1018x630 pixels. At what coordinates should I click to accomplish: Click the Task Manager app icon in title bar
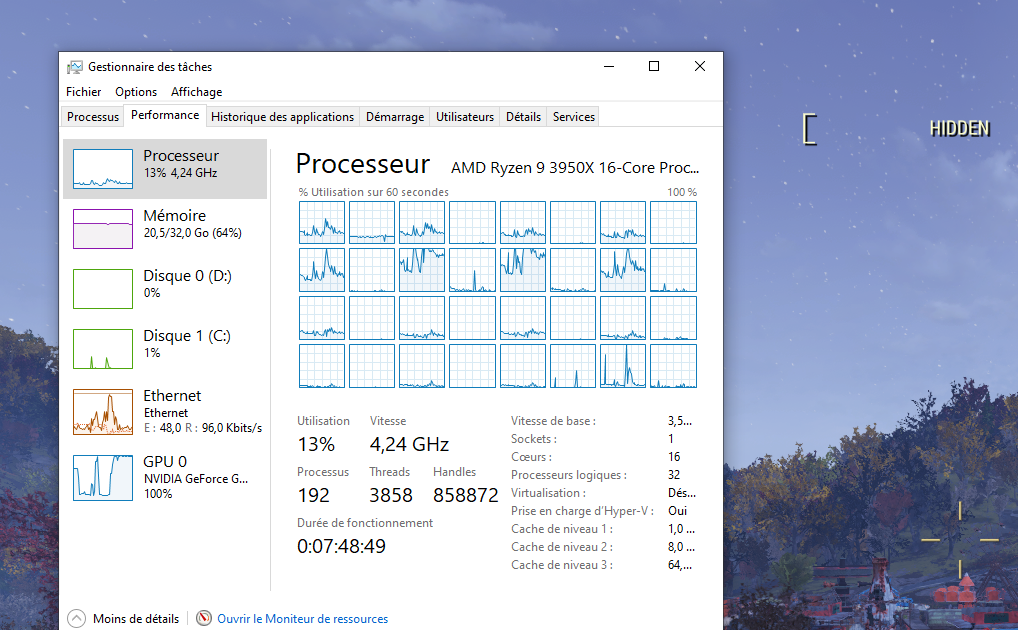[x=75, y=67]
